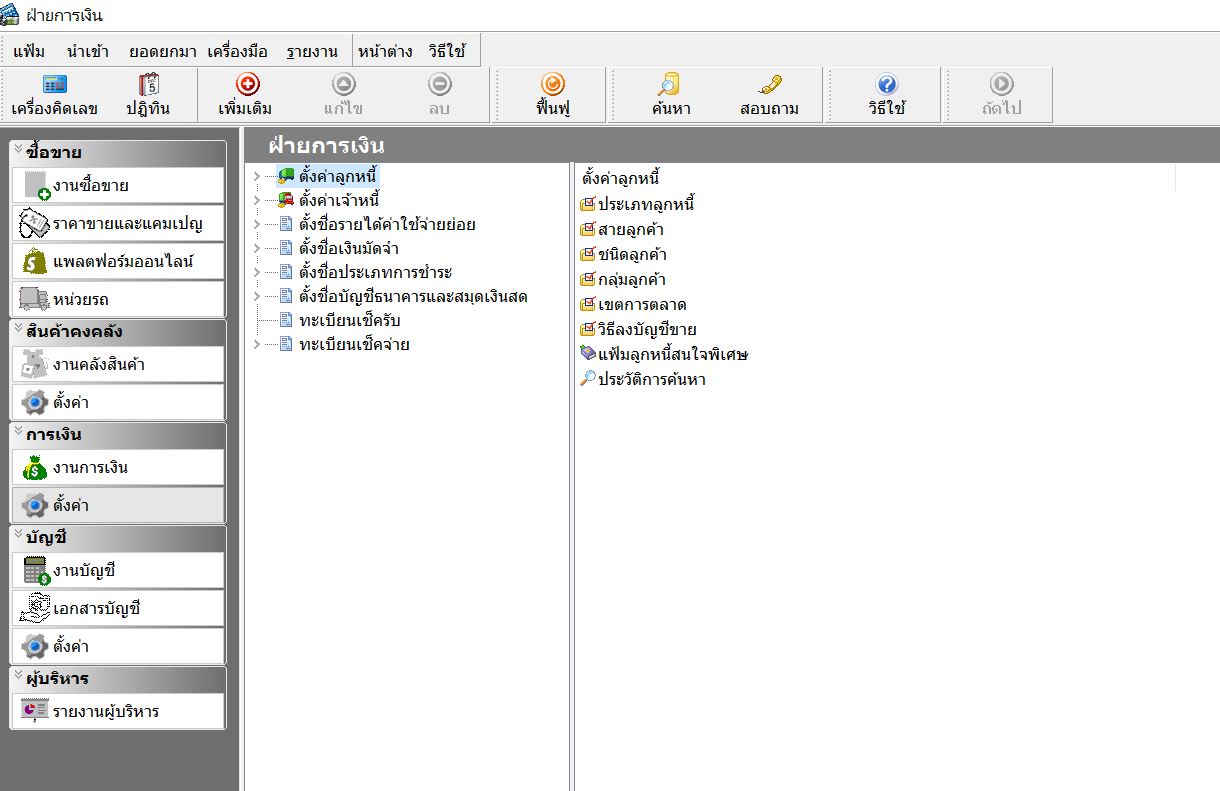
Task: Open the วิธีใช้ help toolbar icon
Action: [886, 86]
